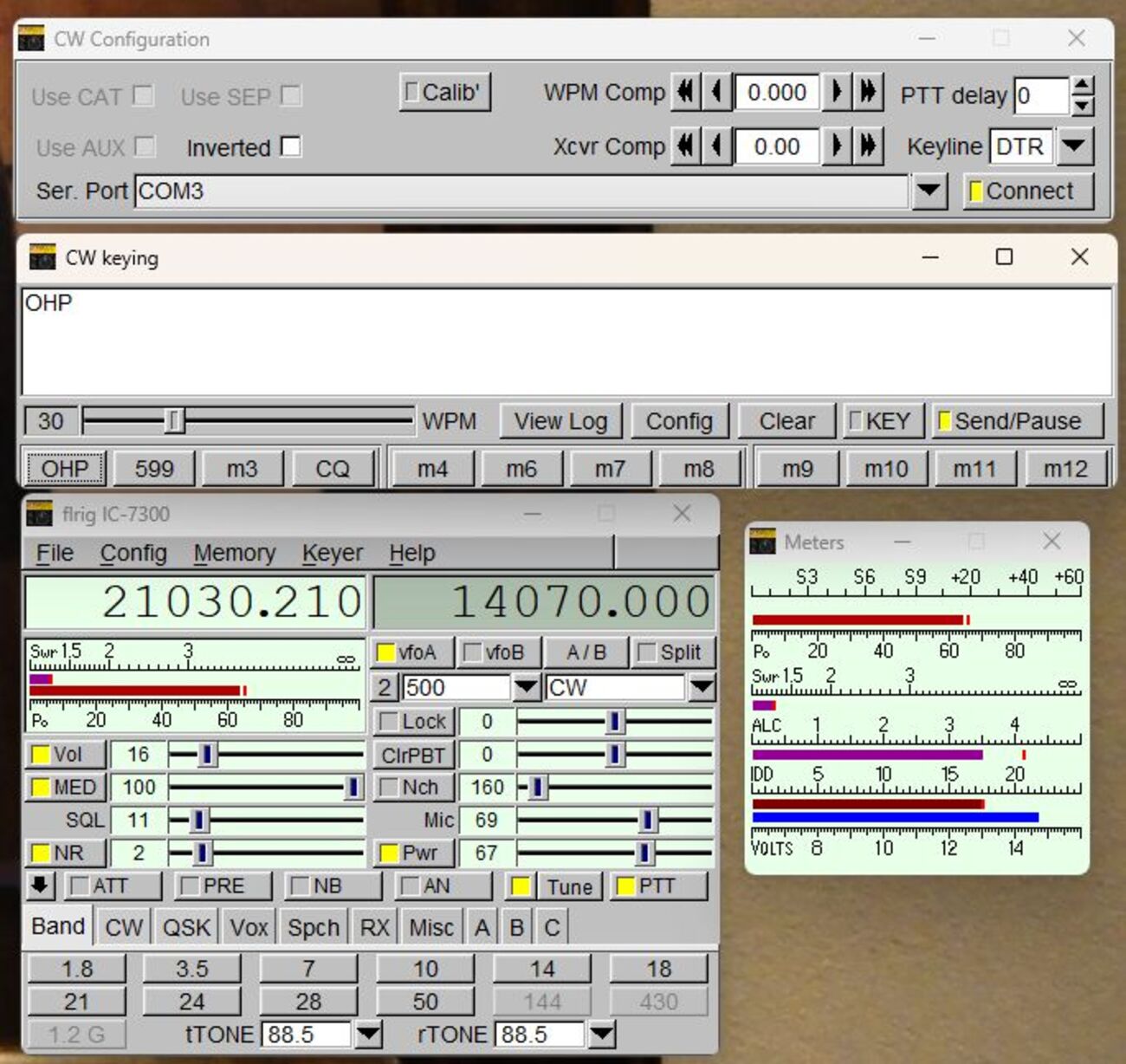Select vfoB in flrig
The image size is (1126, 1064).
click(499, 652)
